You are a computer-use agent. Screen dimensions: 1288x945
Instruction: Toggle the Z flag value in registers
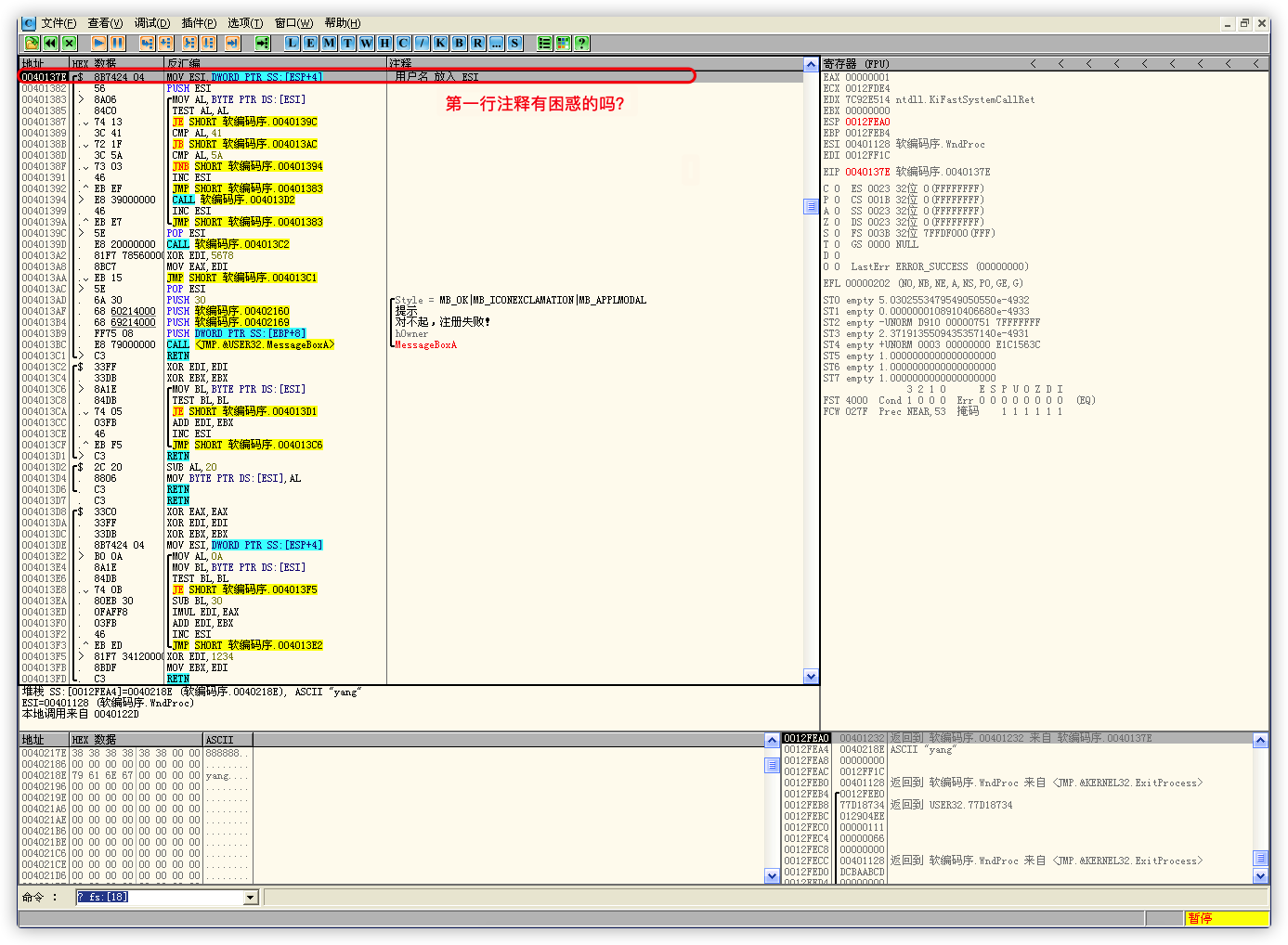point(837,222)
